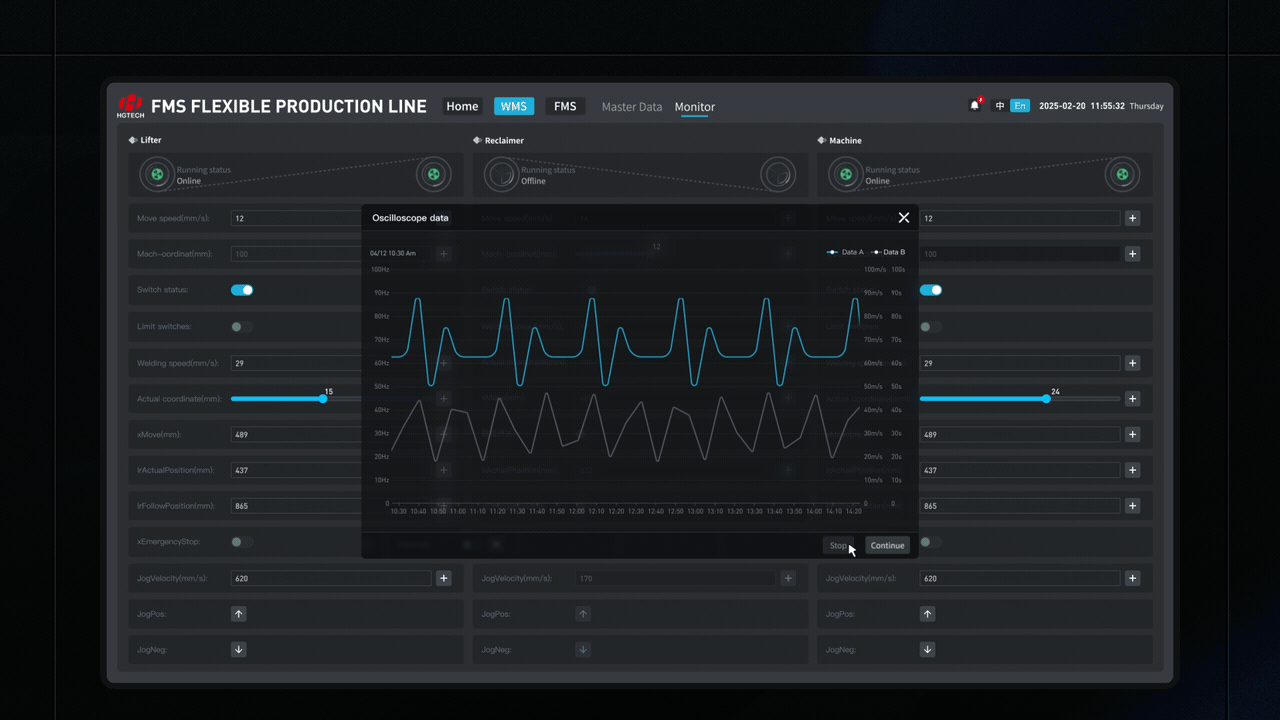This screenshot has height=720, width=1280.
Task: Turn off Machine Switch status toggle
Action: click(x=931, y=290)
